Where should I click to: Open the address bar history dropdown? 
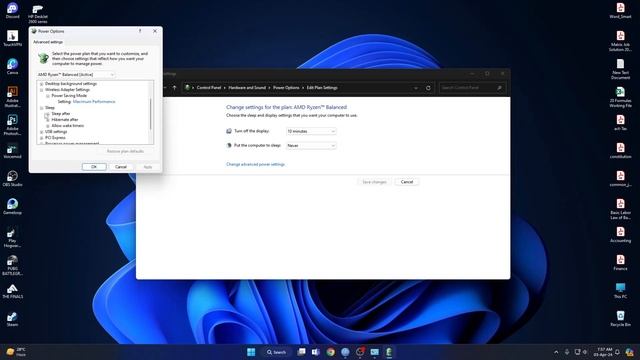click(x=416, y=88)
